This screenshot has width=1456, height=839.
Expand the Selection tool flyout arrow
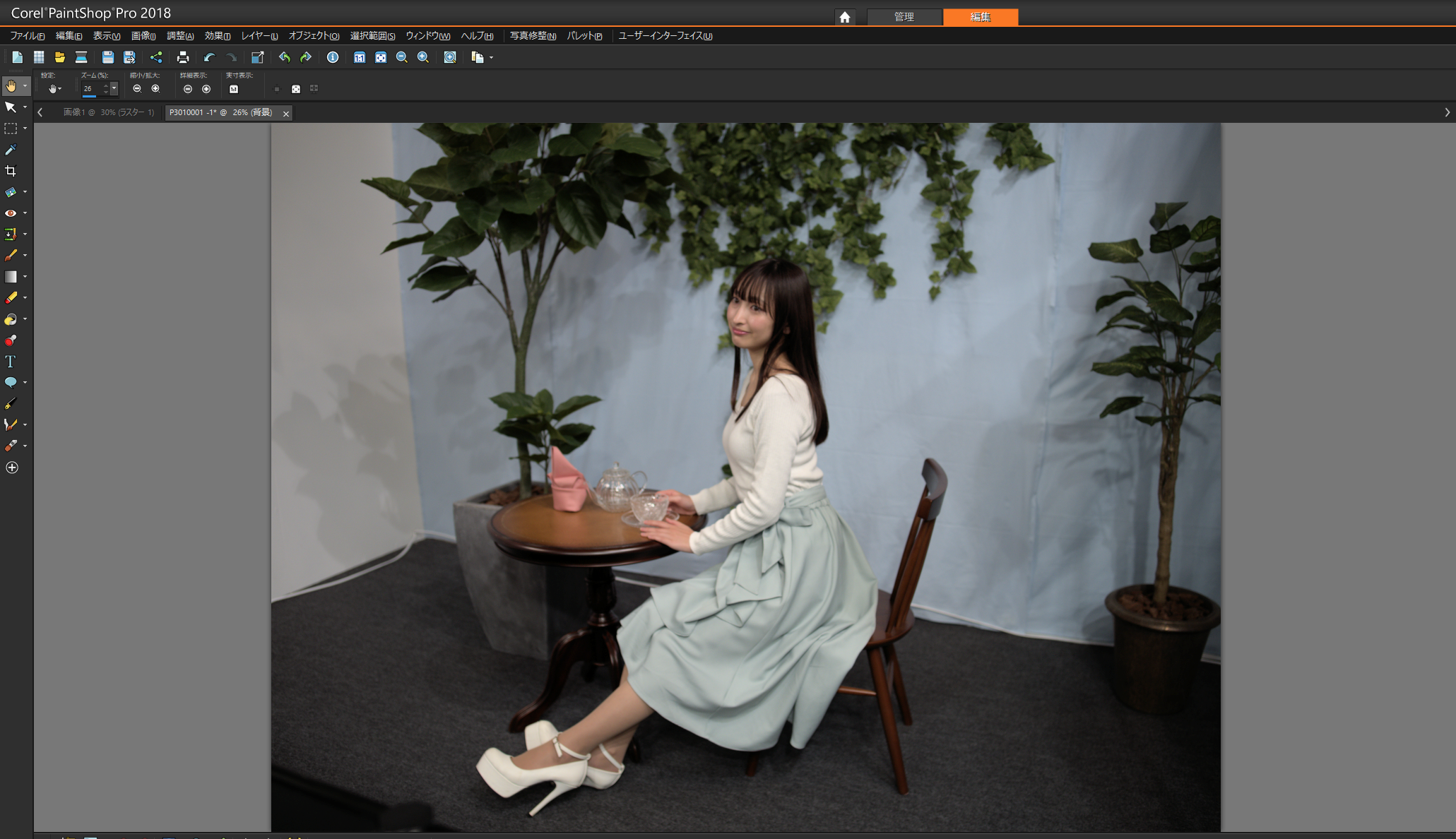(25, 129)
